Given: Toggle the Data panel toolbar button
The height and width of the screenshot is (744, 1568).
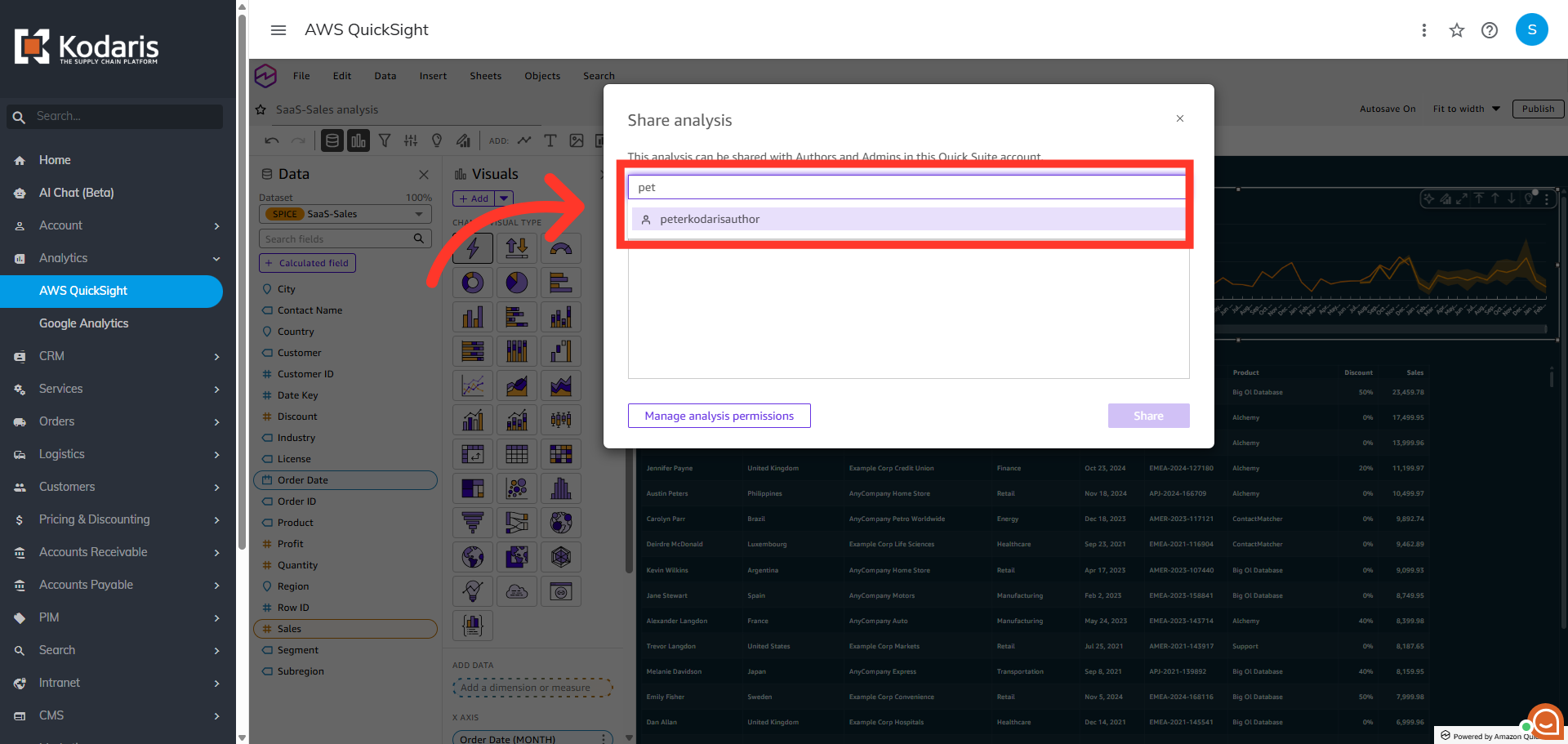Looking at the screenshot, I should pyautogui.click(x=332, y=140).
